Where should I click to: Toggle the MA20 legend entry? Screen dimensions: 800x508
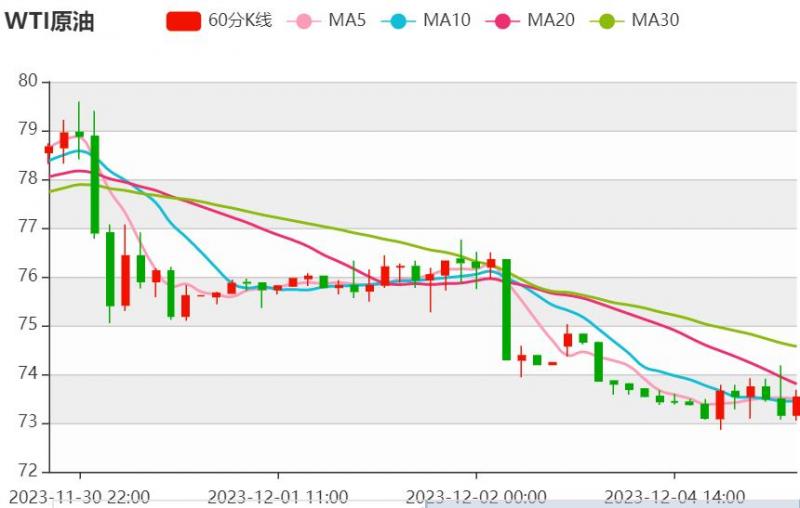[530, 21]
